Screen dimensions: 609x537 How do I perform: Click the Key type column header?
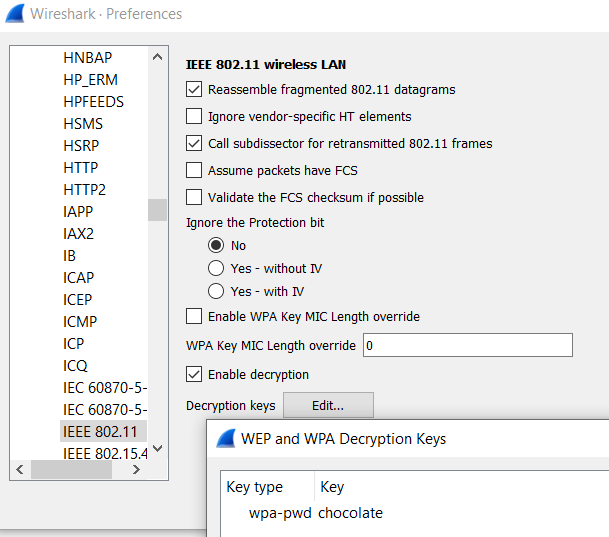pyautogui.click(x=255, y=487)
